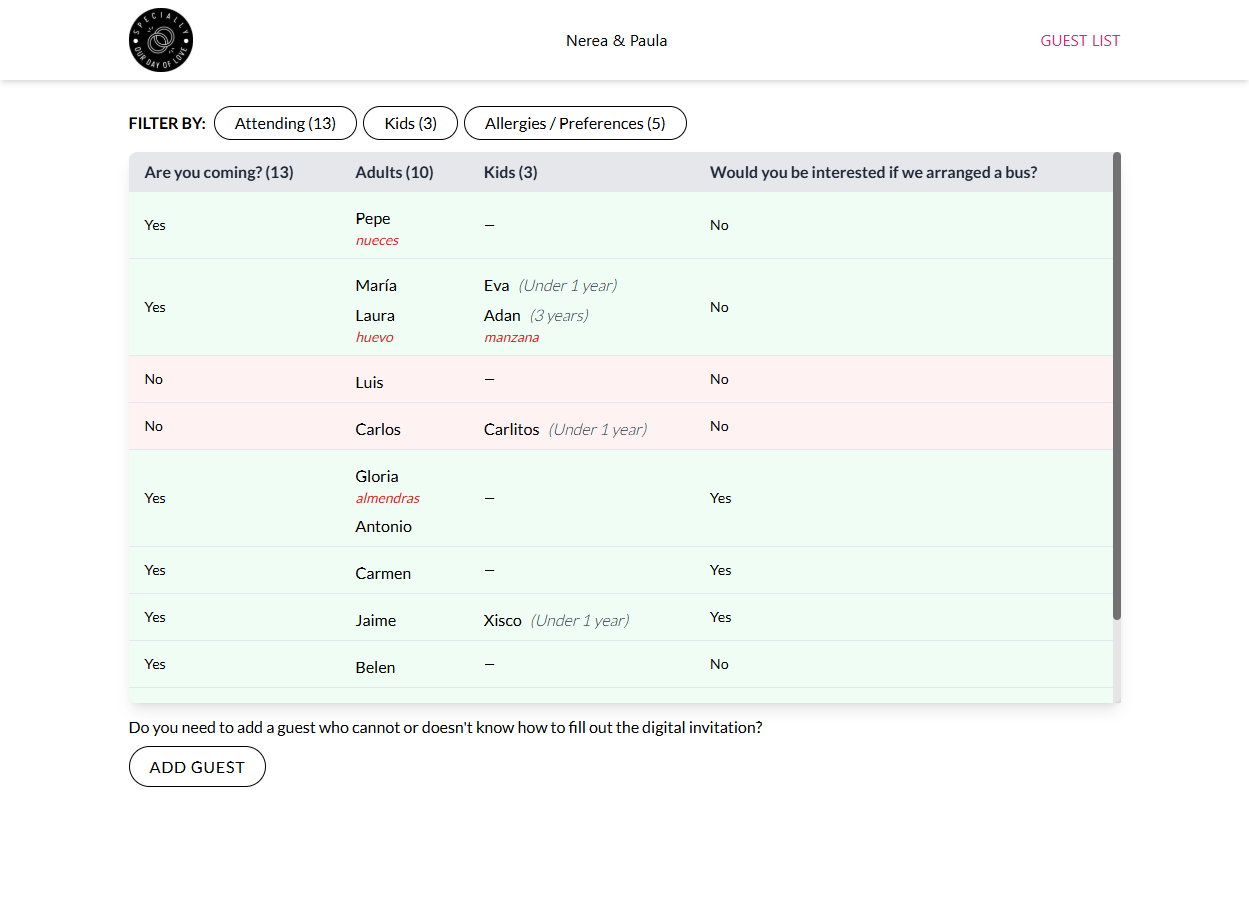
Task: Click Belen row's bus answer No
Action: click(719, 664)
